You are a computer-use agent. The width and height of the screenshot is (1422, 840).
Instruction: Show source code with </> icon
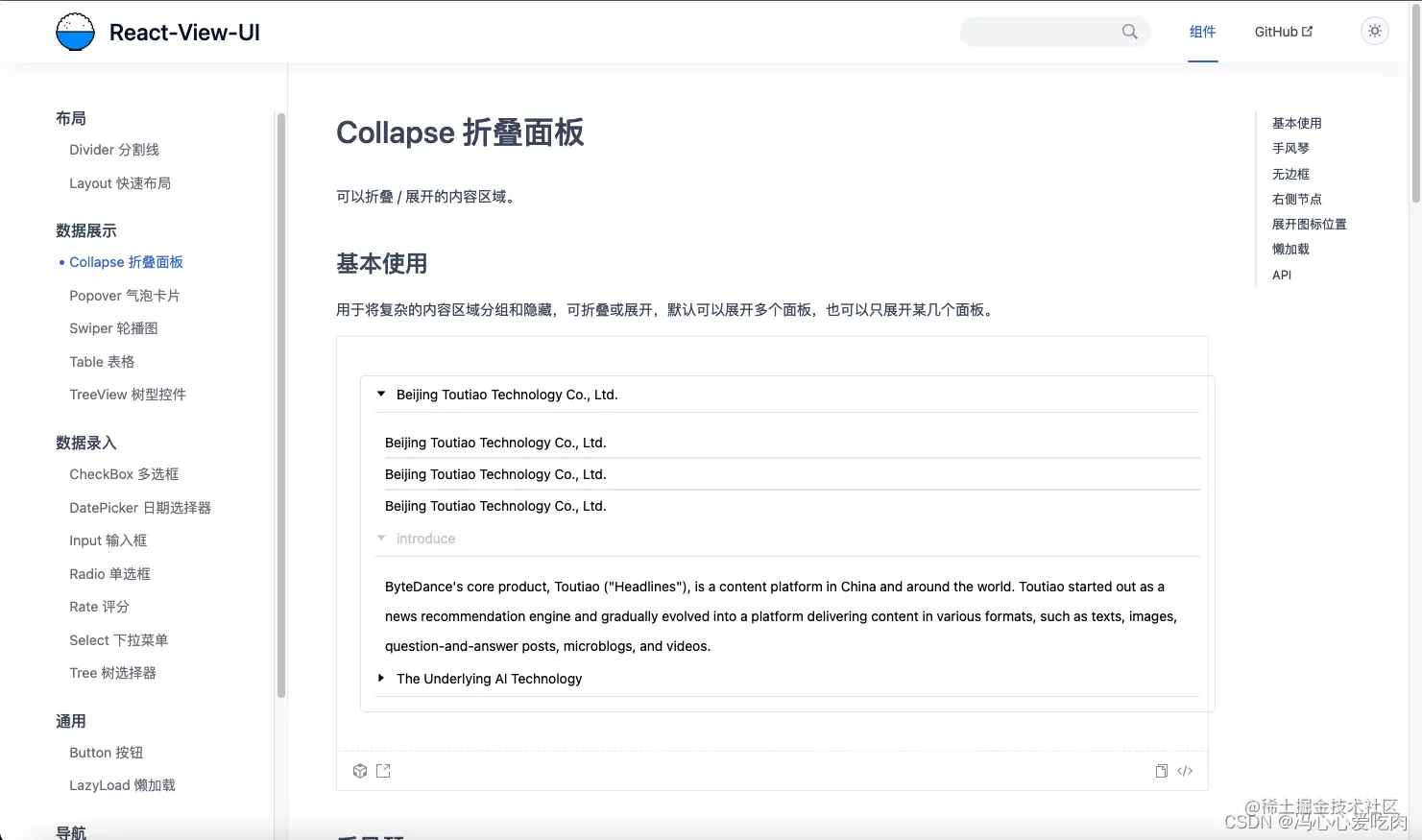coord(1185,771)
